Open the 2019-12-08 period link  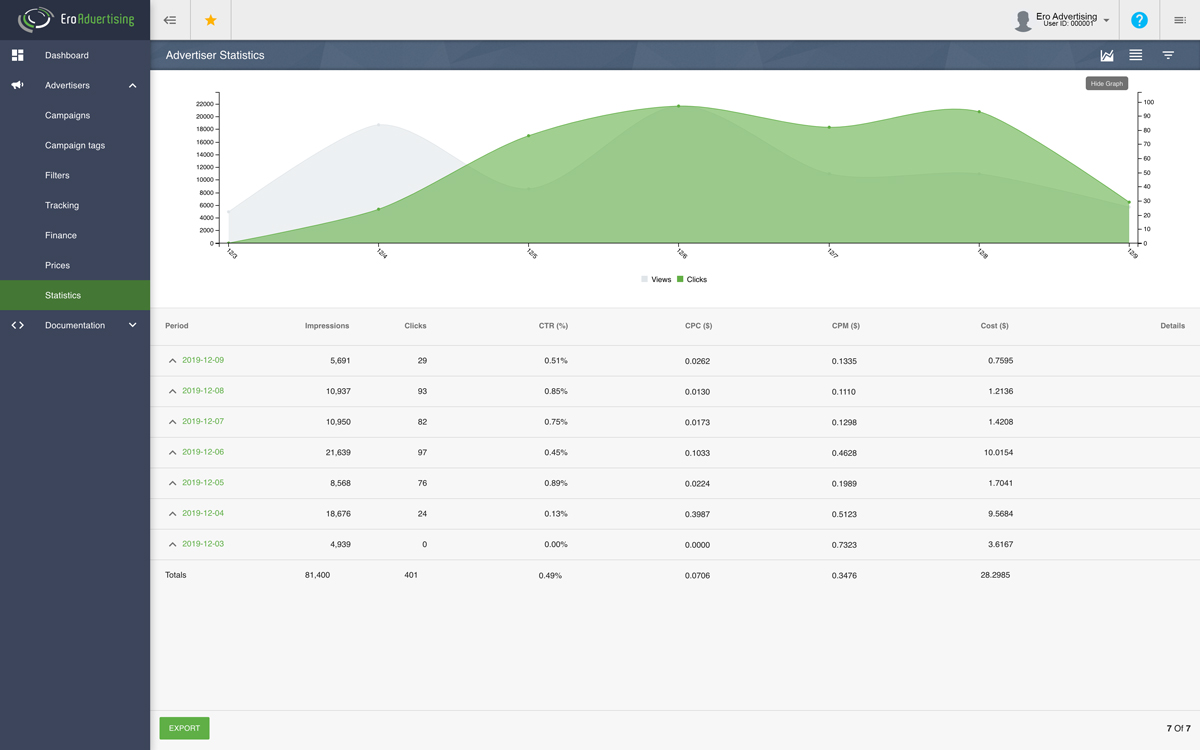coord(203,391)
